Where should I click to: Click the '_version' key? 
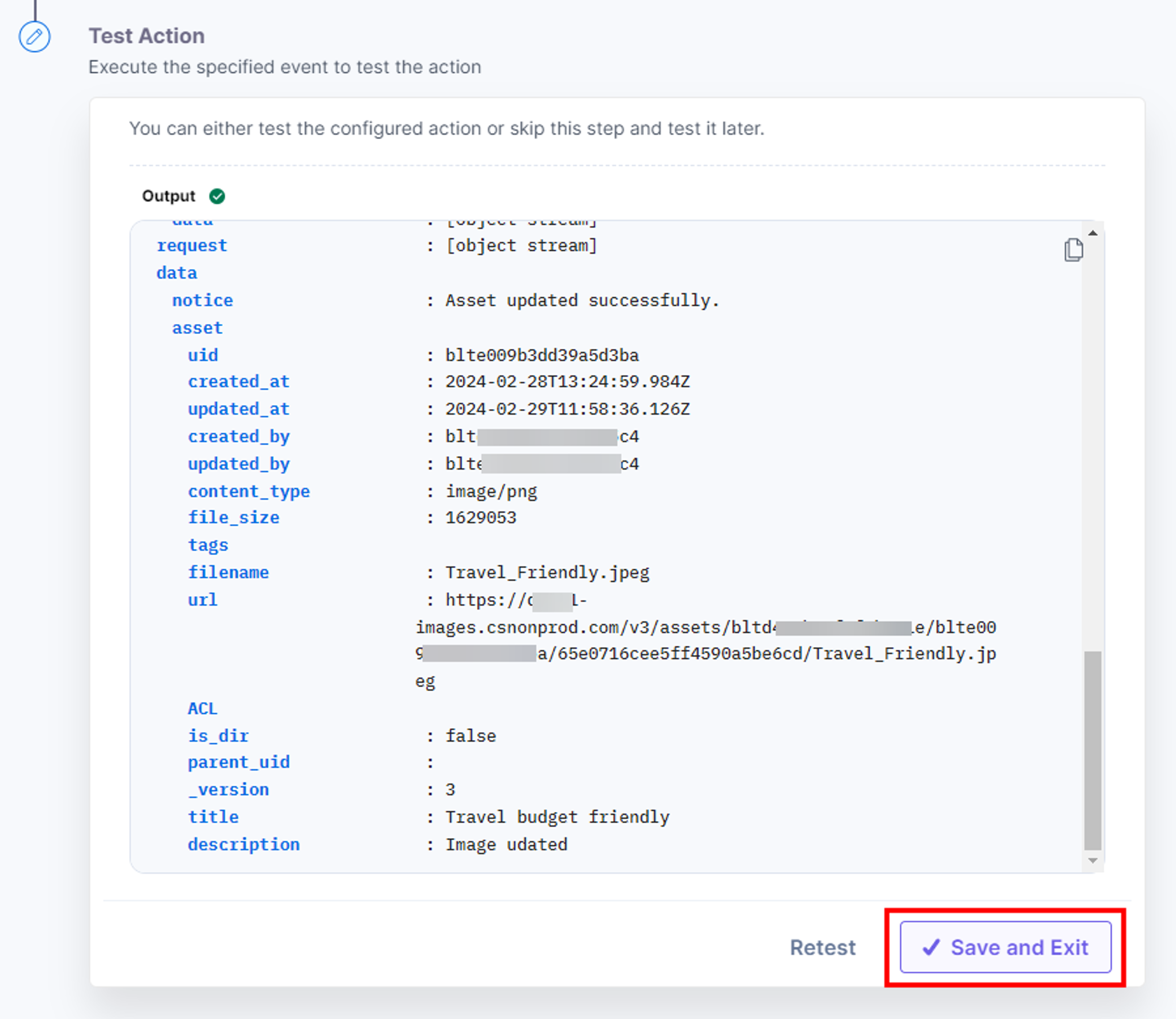coord(228,790)
